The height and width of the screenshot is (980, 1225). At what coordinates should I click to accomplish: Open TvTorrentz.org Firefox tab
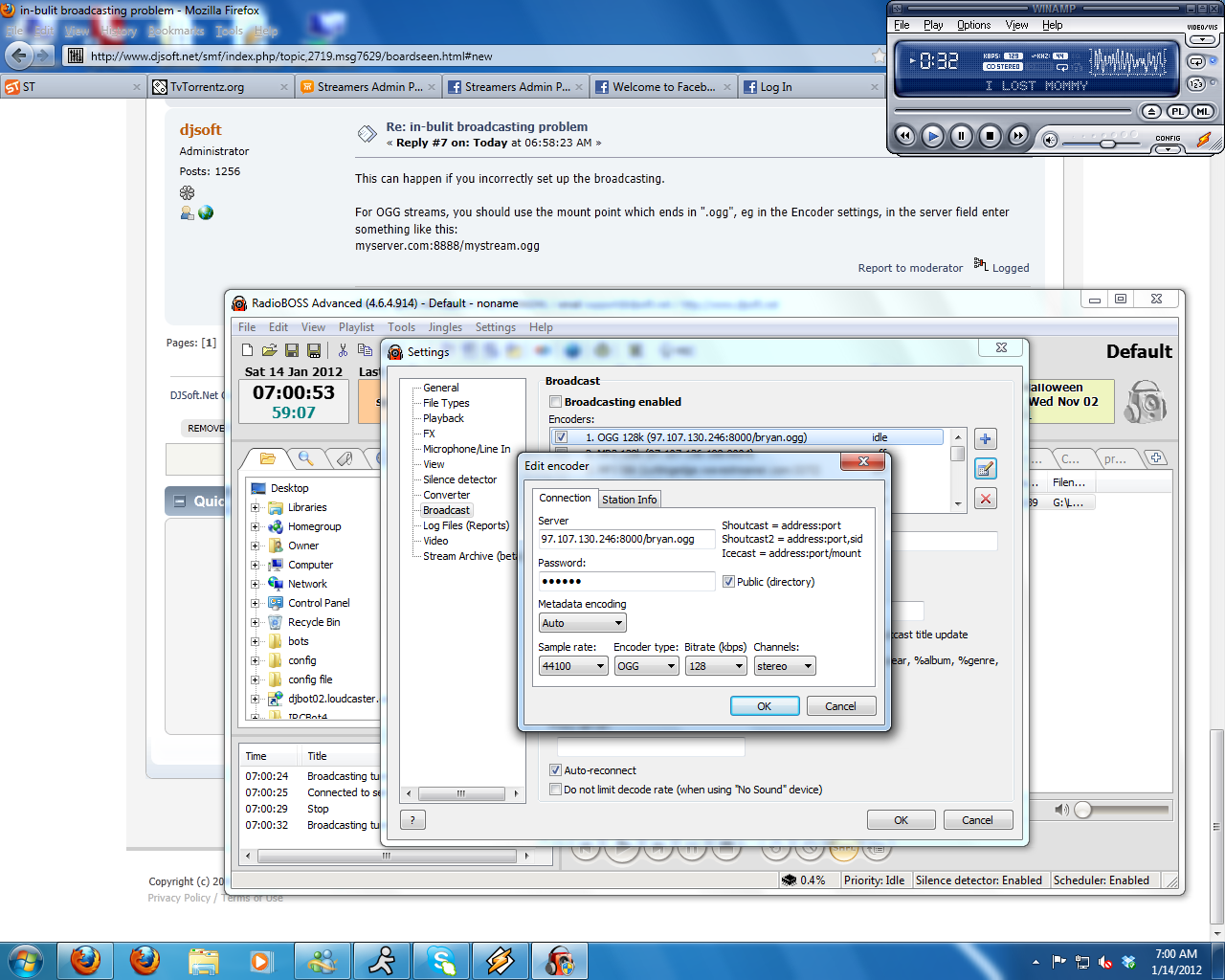click(220, 87)
